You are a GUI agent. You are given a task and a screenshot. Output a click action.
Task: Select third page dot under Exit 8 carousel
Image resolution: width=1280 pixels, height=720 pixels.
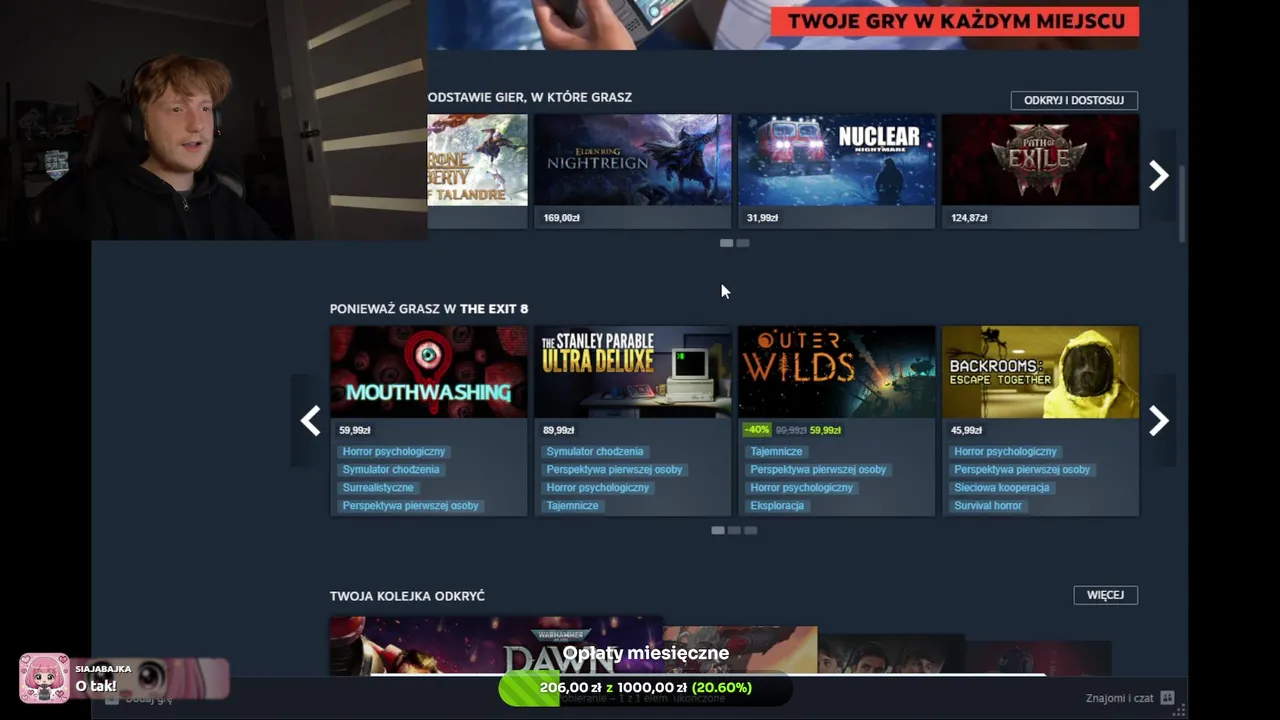[751, 530]
